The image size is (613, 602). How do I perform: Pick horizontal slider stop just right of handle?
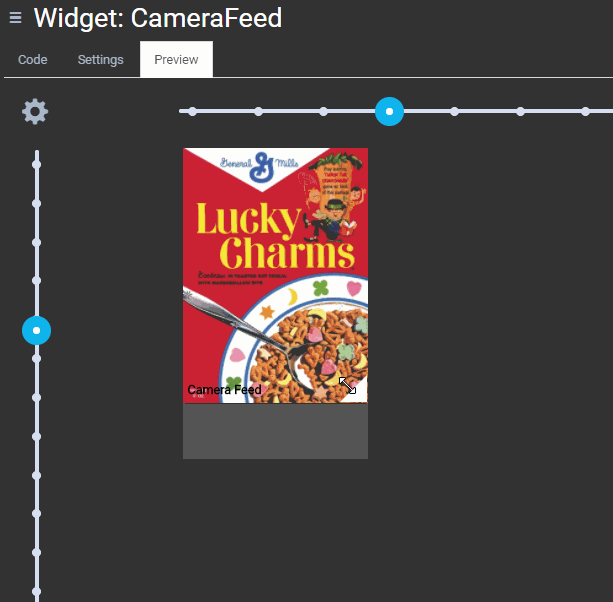454,111
